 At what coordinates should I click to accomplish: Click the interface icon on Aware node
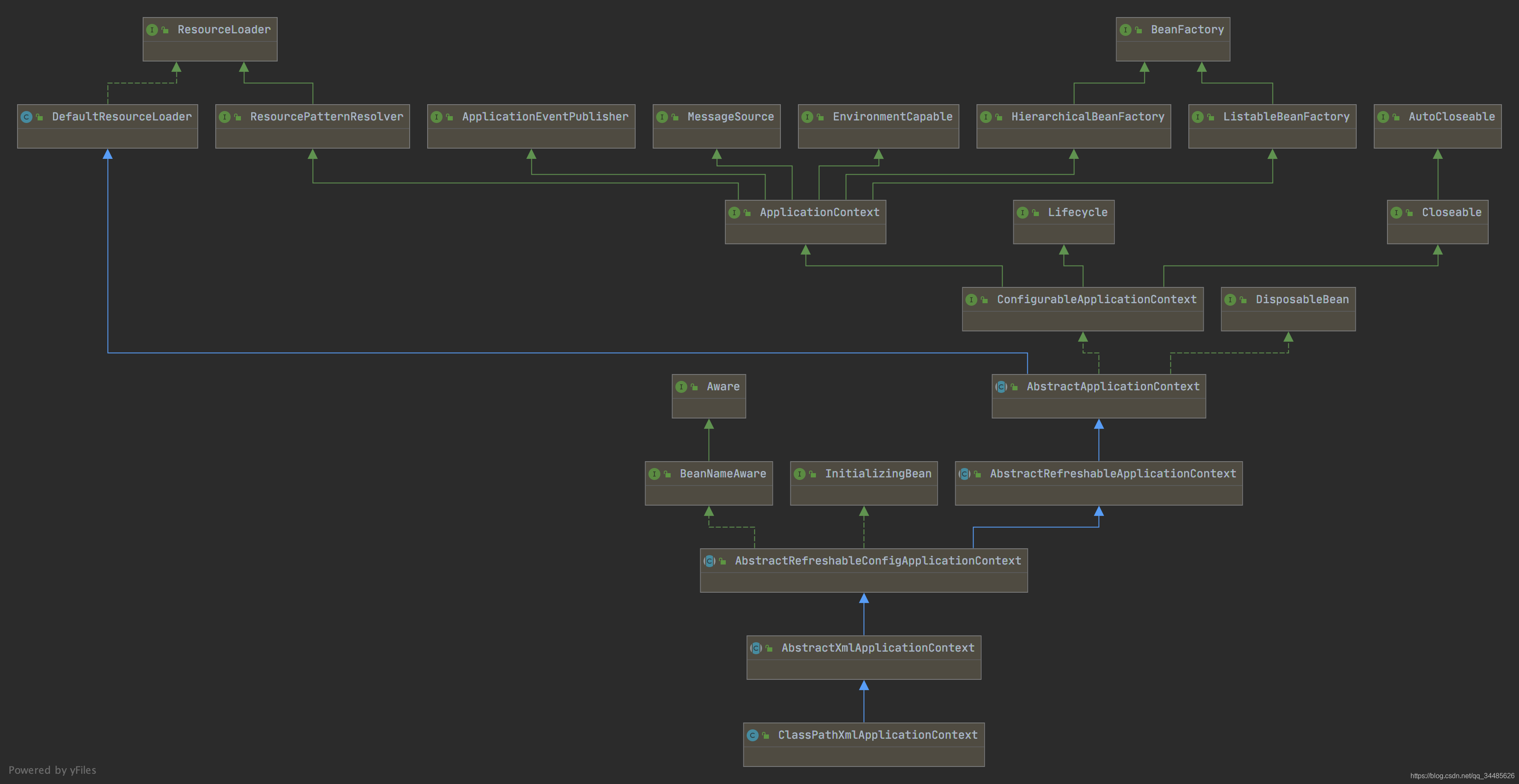[x=681, y=387]
